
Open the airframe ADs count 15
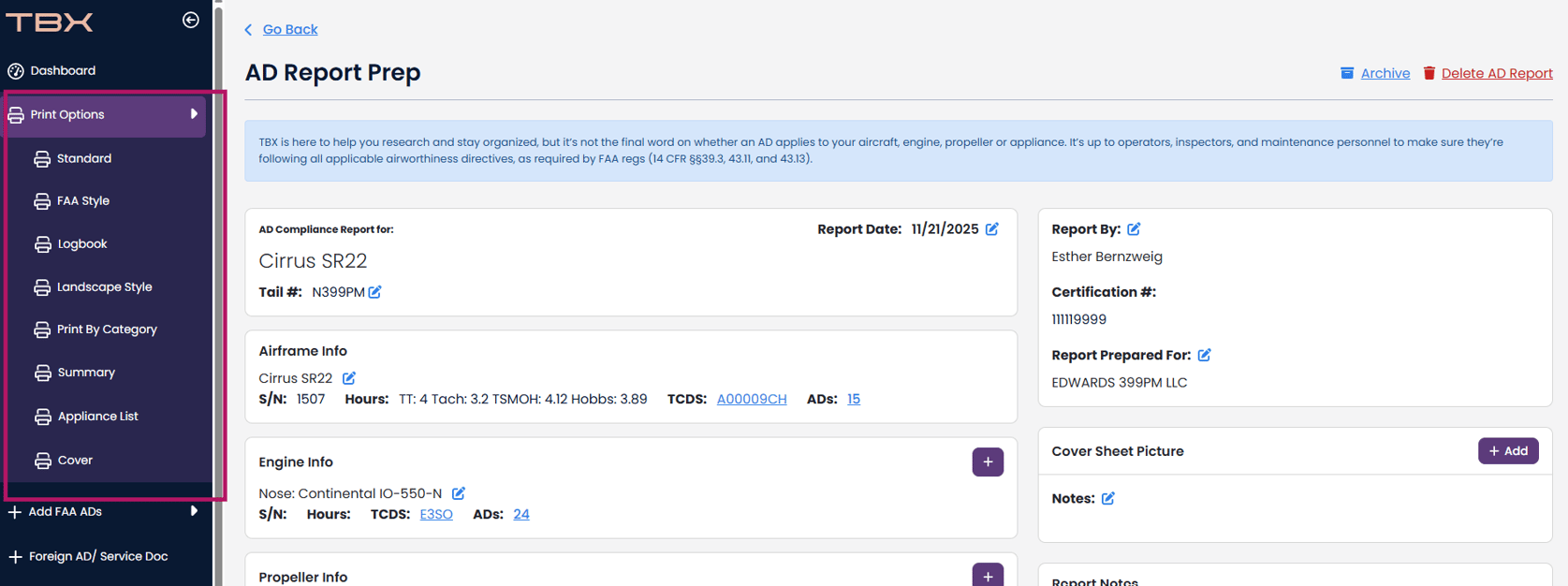click(854, 399)
